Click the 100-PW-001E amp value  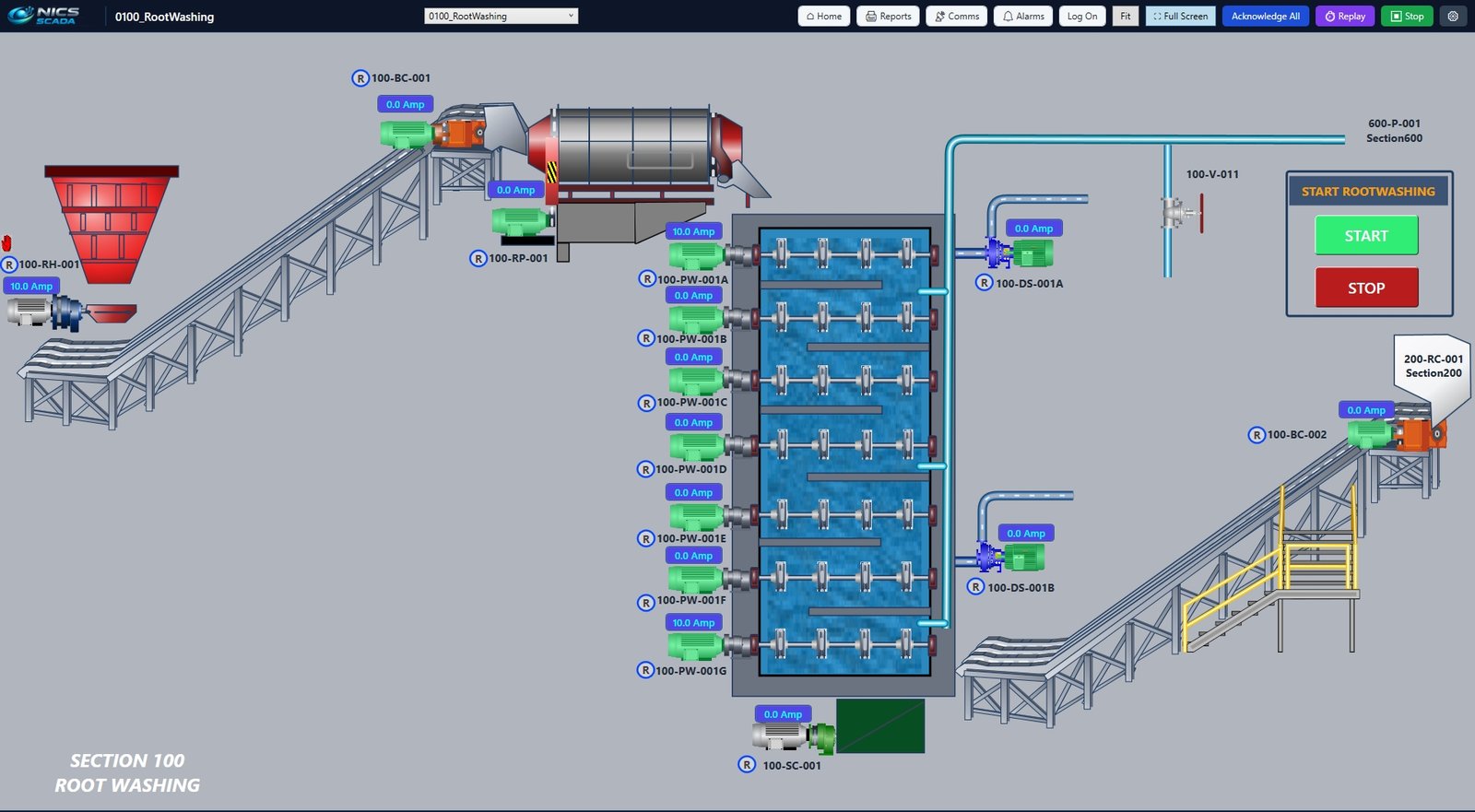tap(693, 492)
